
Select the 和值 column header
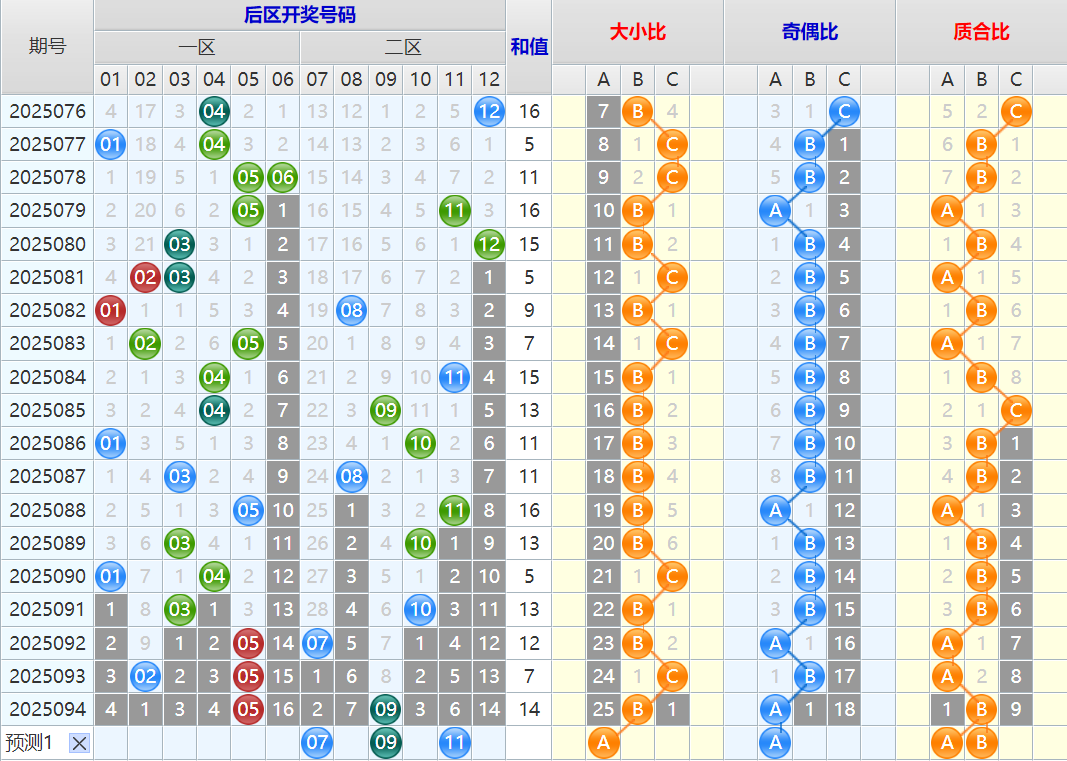click(x=529, y=46)
